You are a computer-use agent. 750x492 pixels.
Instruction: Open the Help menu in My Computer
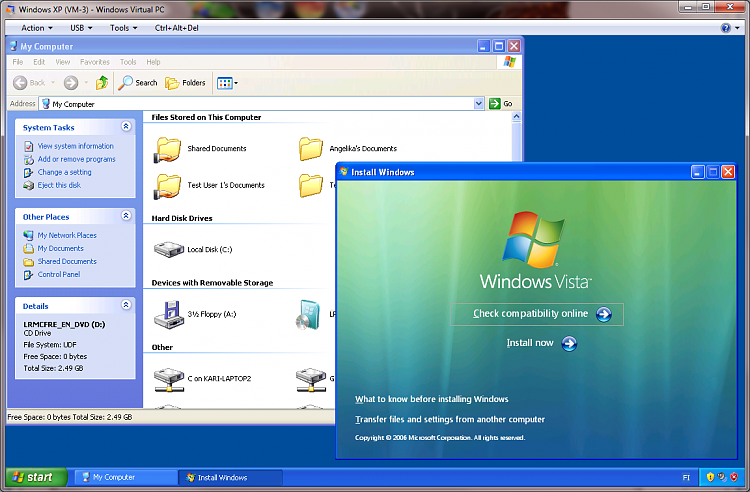point(154,62)
